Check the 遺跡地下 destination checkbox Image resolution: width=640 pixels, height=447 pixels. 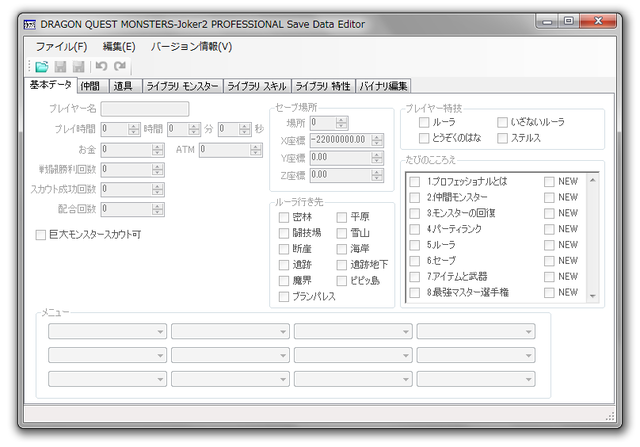tap(342, 265)
